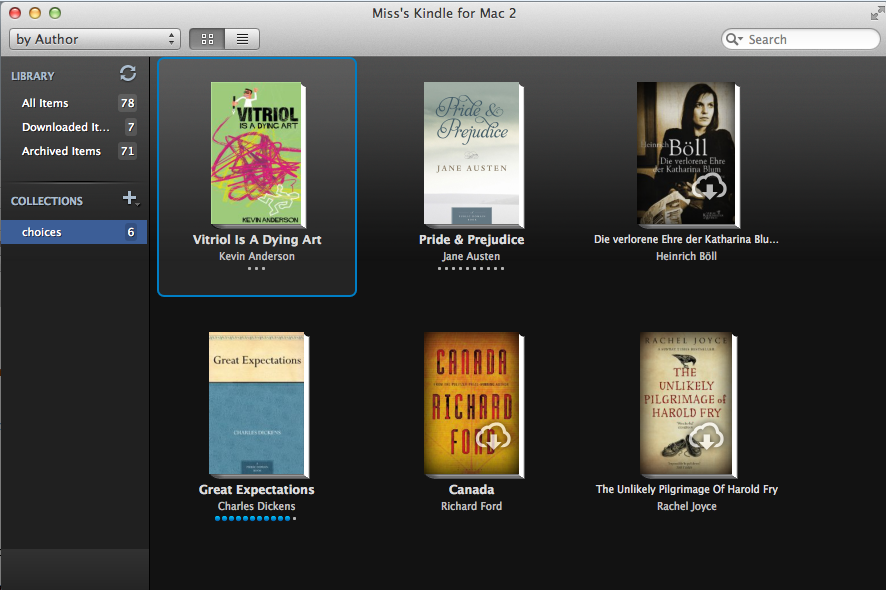The height and width of the screenshot is (590, 886).
Task: Click author name 'Richard Ford'
Action: point(471,506)
